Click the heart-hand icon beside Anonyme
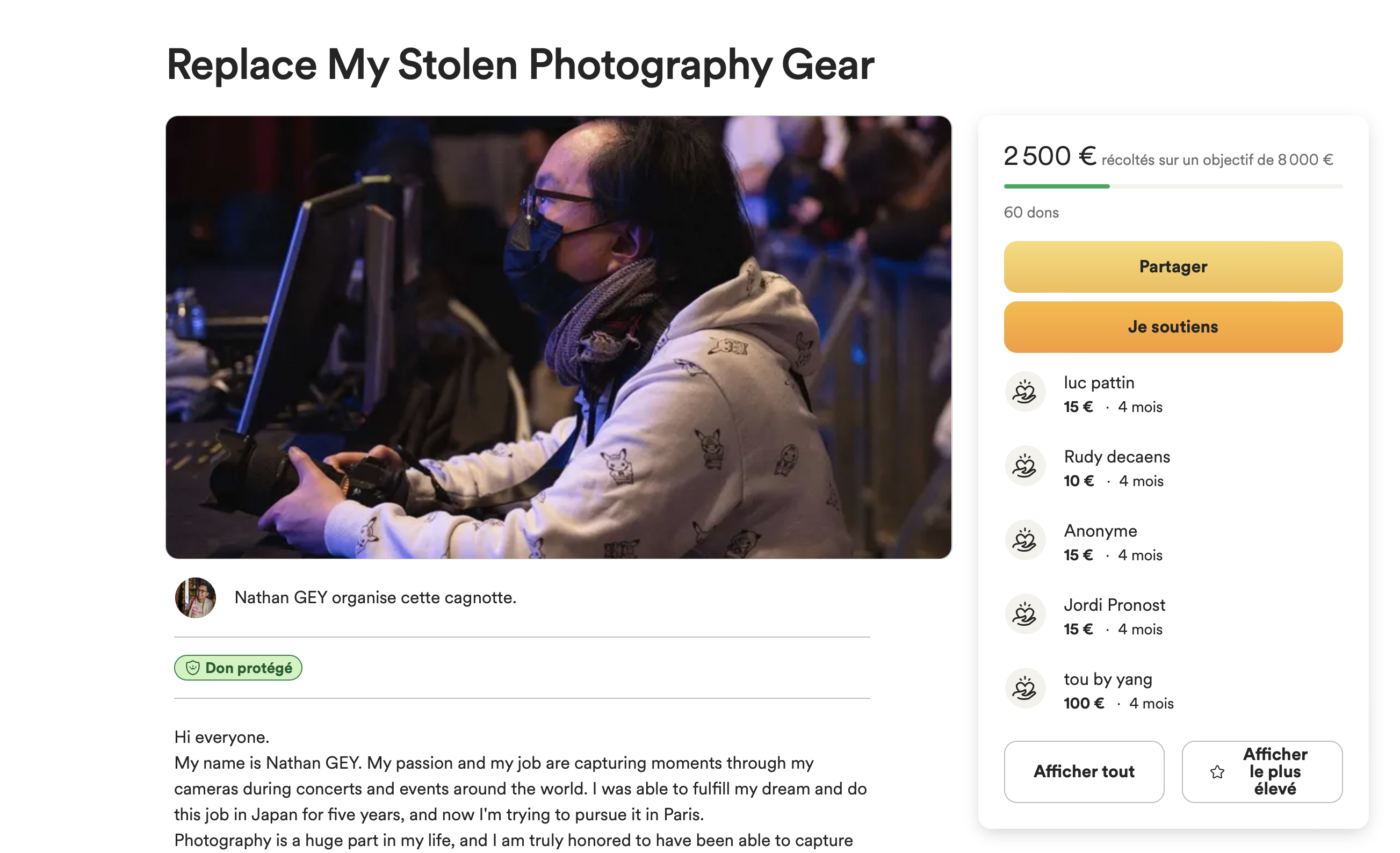1400x853 pixels. [x=1024, y=540]
